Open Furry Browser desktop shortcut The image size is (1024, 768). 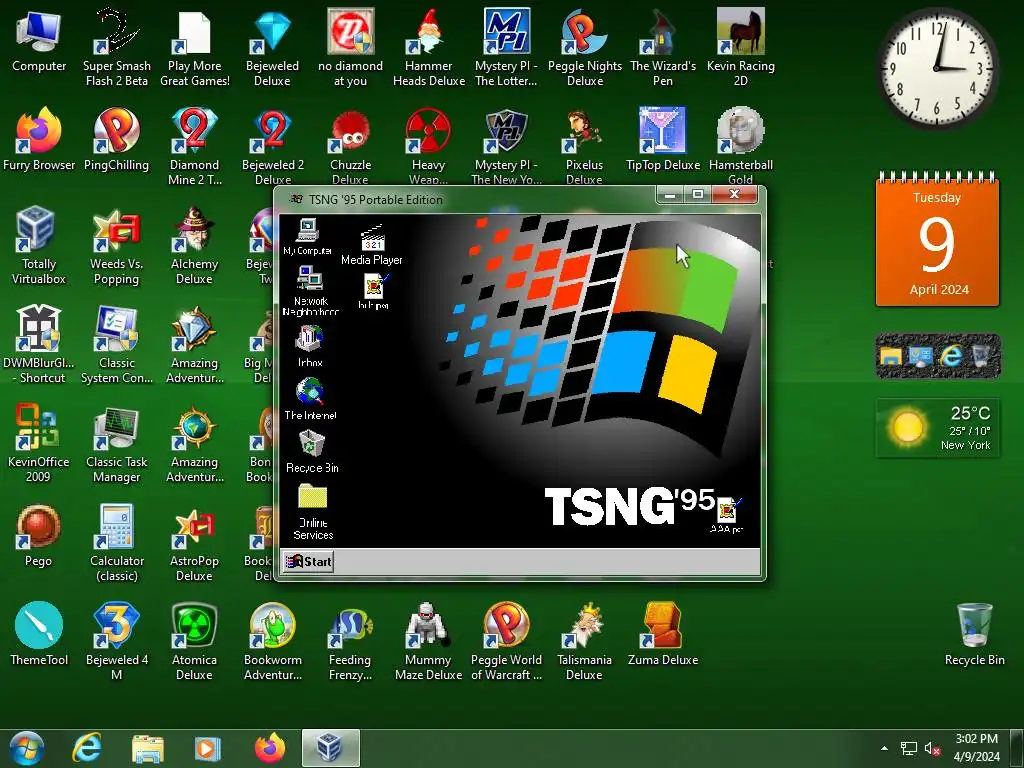39,140
